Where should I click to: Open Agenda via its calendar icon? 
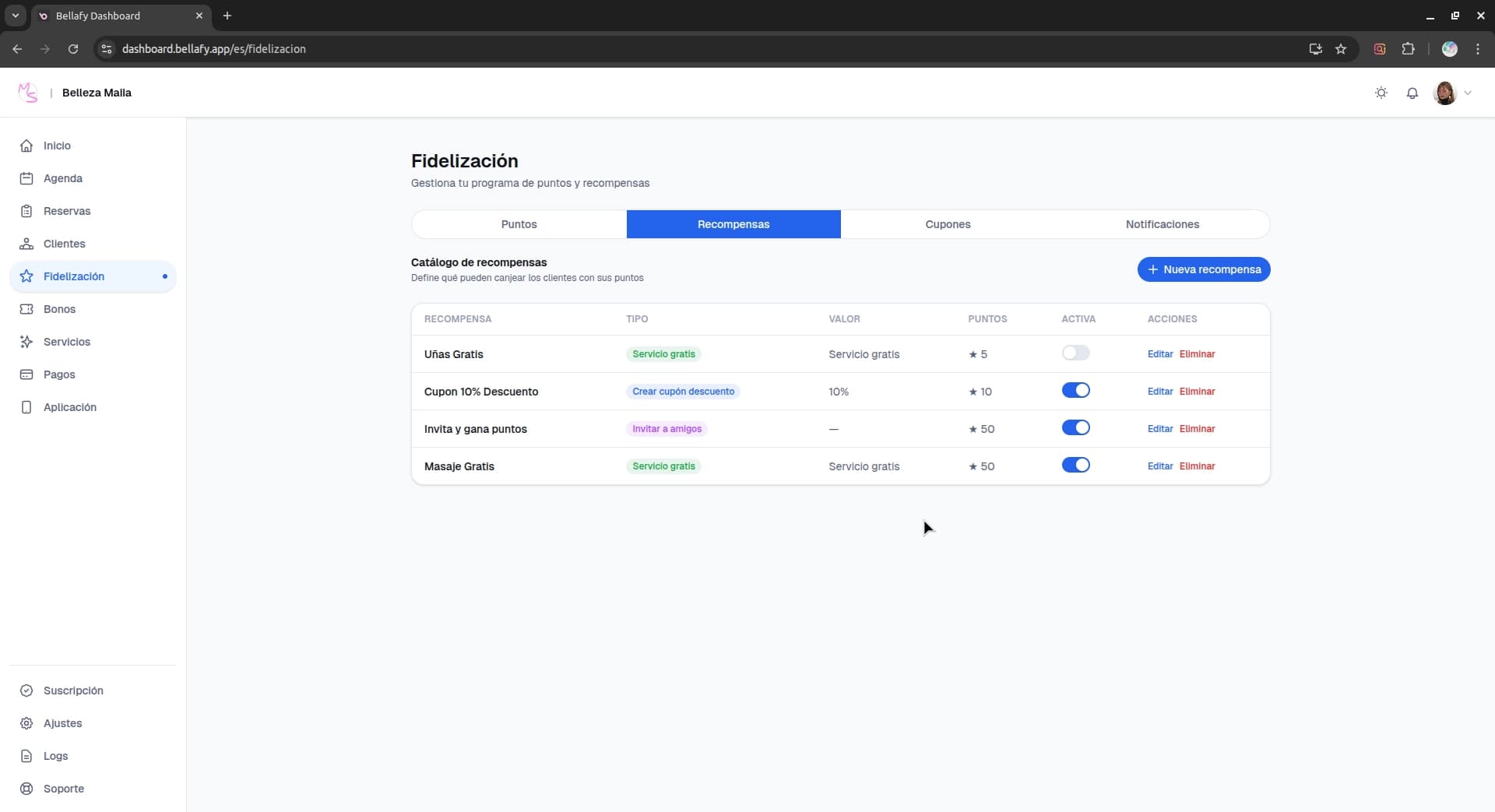pos(26,178)
